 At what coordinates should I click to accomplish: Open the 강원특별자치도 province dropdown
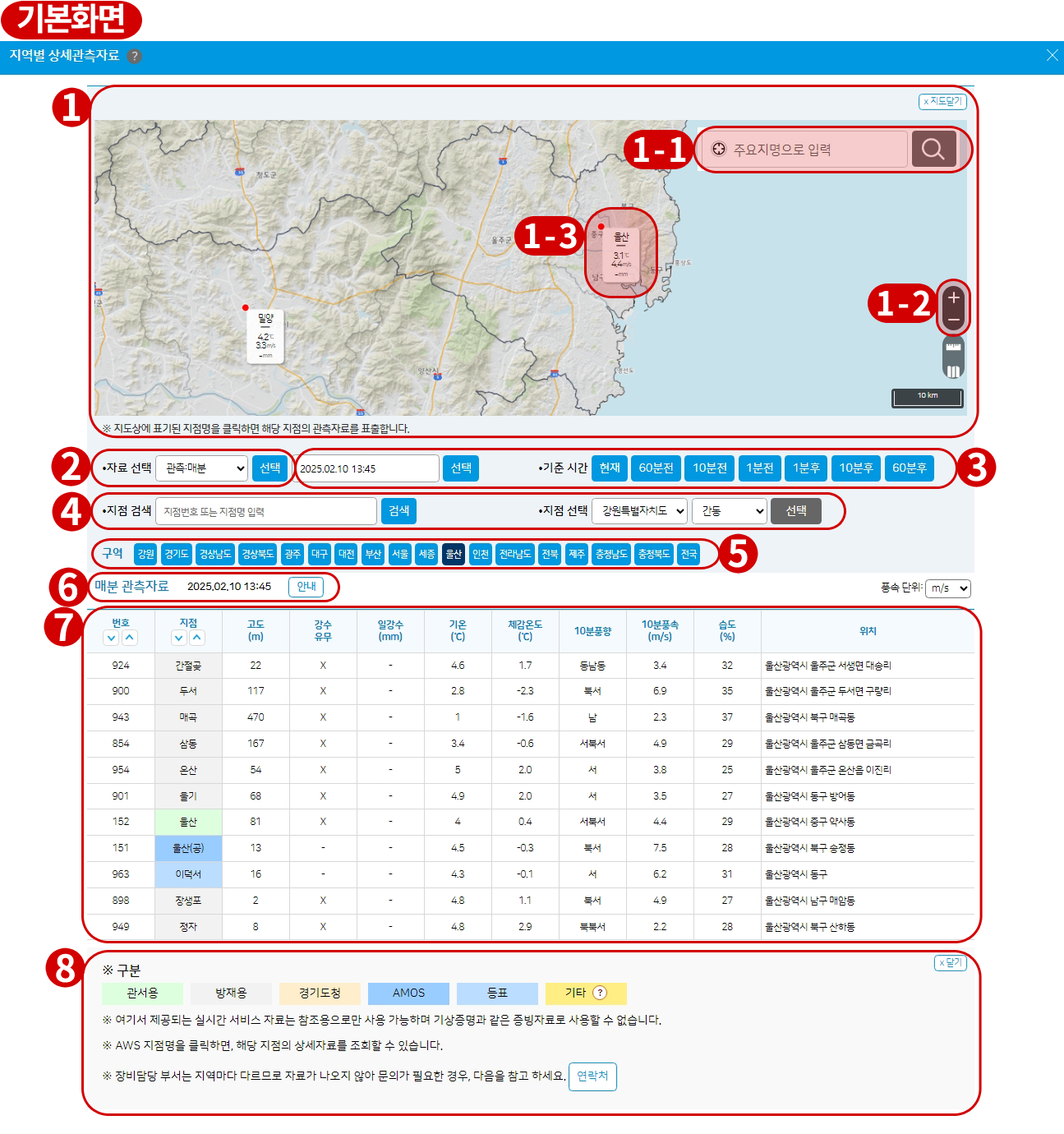[x=640, y=511]
